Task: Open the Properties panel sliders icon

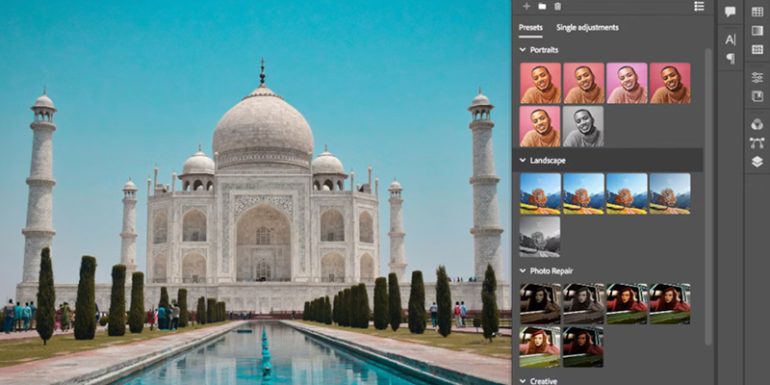Action: 757,77
